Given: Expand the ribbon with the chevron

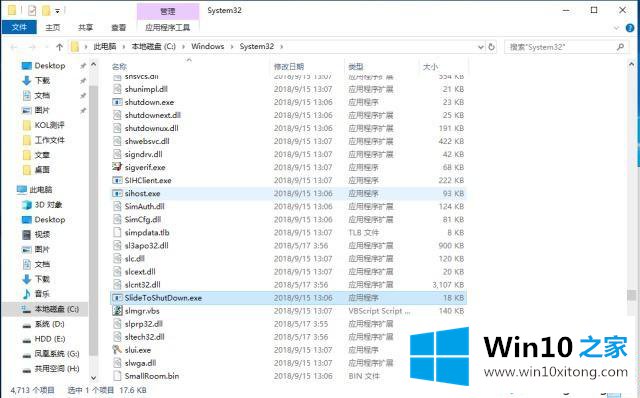Looking at the screenshot, I should (616, 28).
